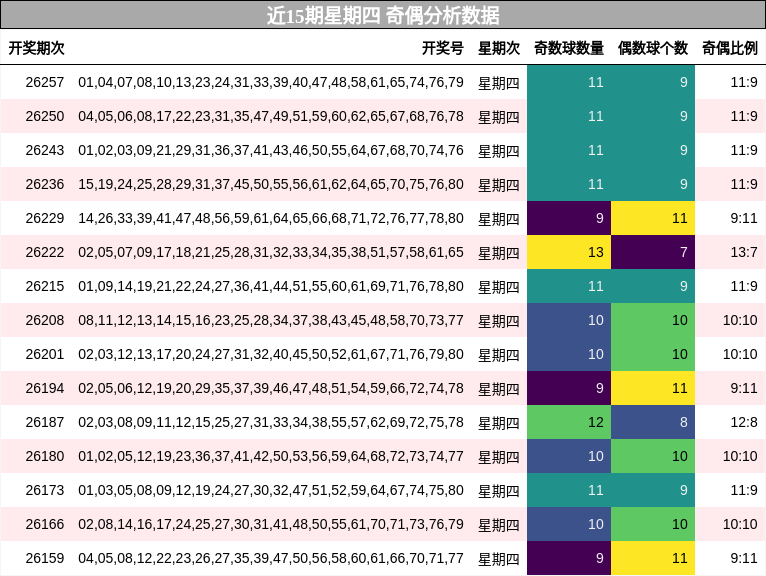Viewport: 766px width, 576px height.
Task: Click purple odd count 9 in row 26229
Action: click(x=569, y=218)
